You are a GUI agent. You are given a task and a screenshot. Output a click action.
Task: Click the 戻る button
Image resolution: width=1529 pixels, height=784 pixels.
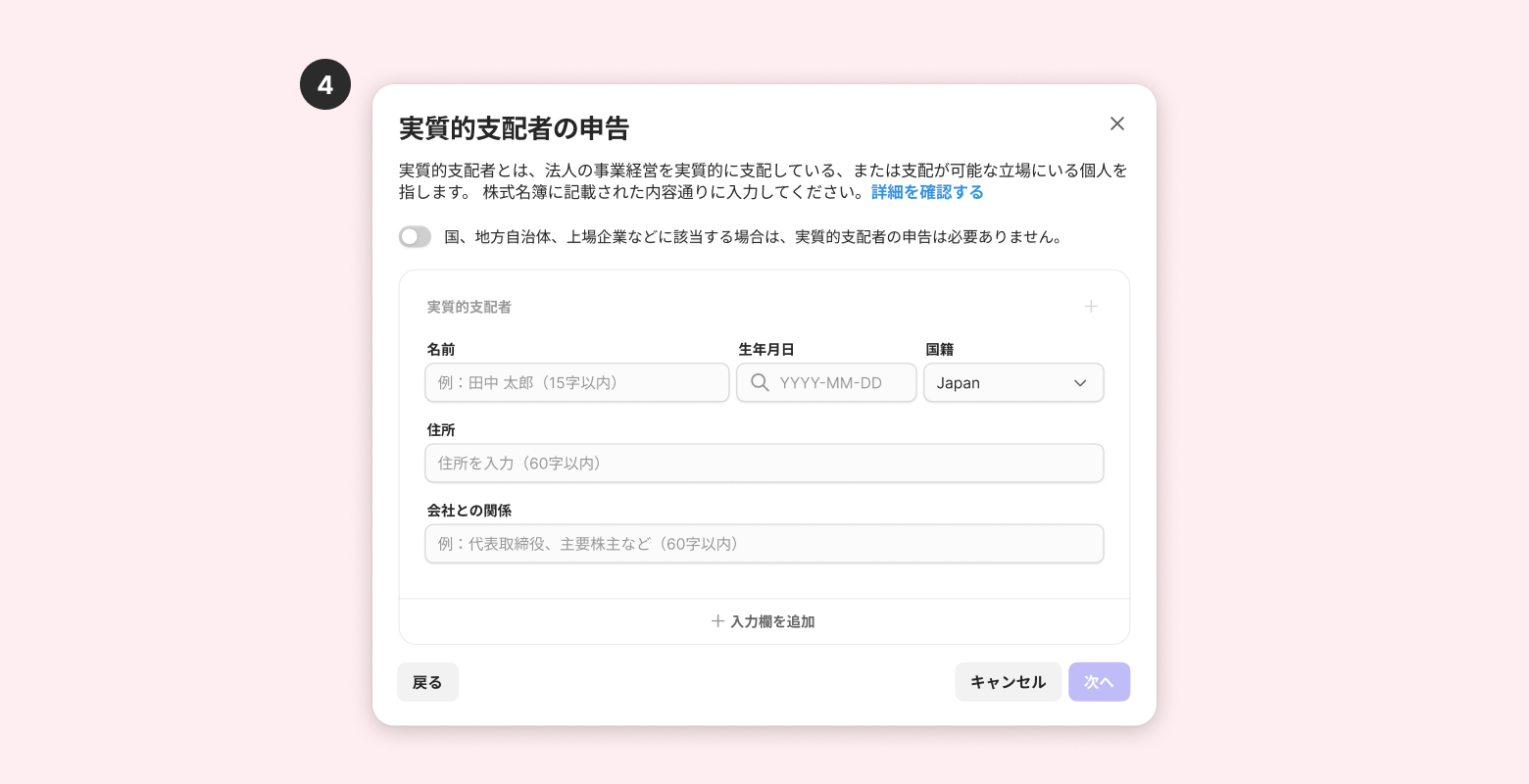(427, 682)
